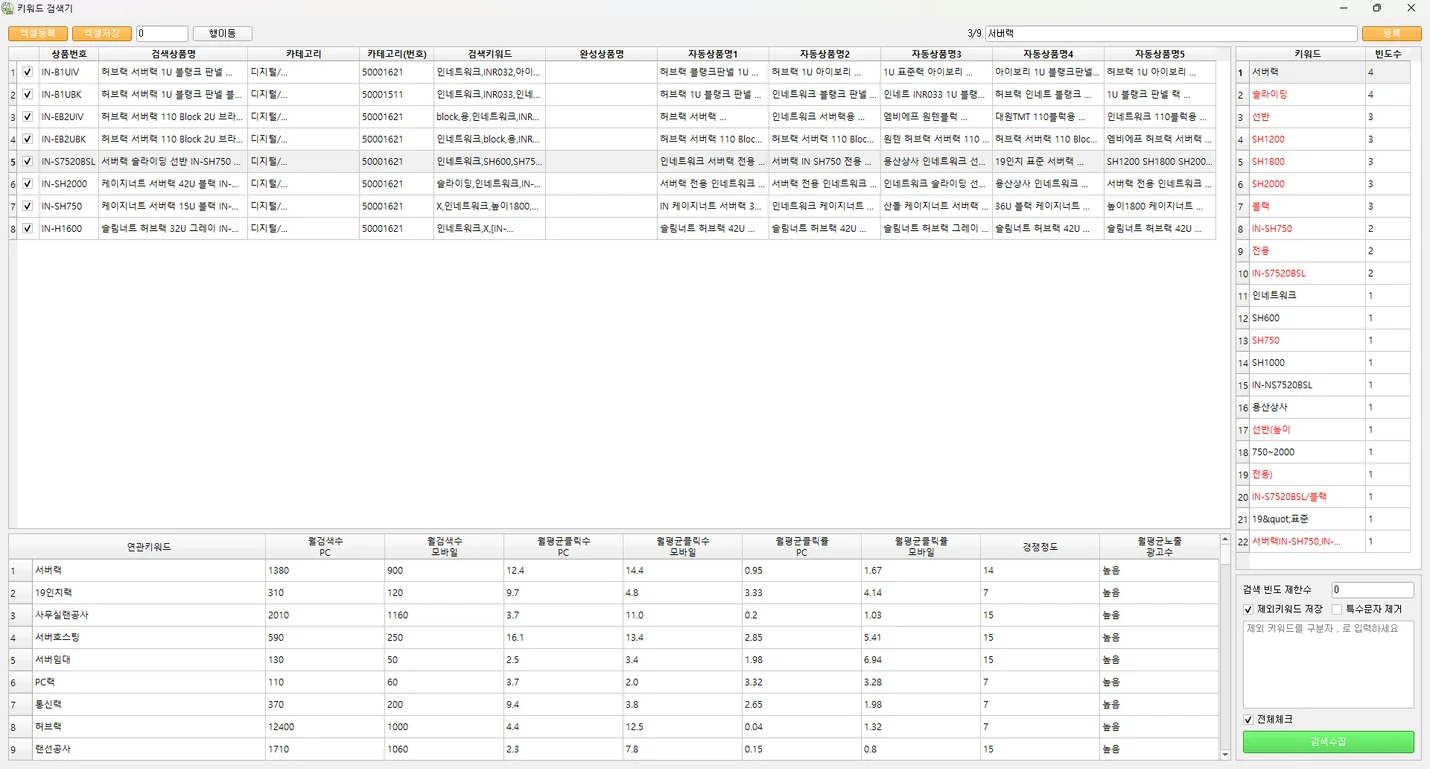Click the 완성상품명 column header
Image resolution: width=1430 pixels, height=769 pixels.
602,54
